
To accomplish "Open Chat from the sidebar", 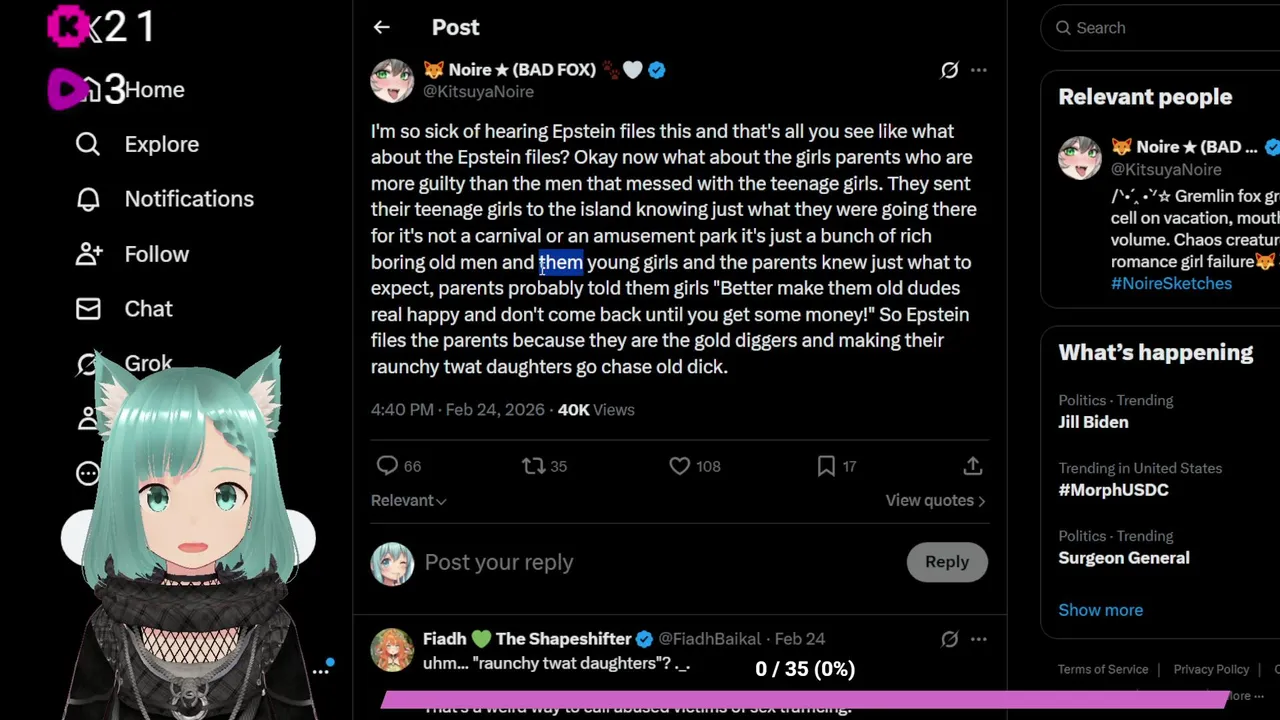I will pyautogui.click(x=148, y=309).
